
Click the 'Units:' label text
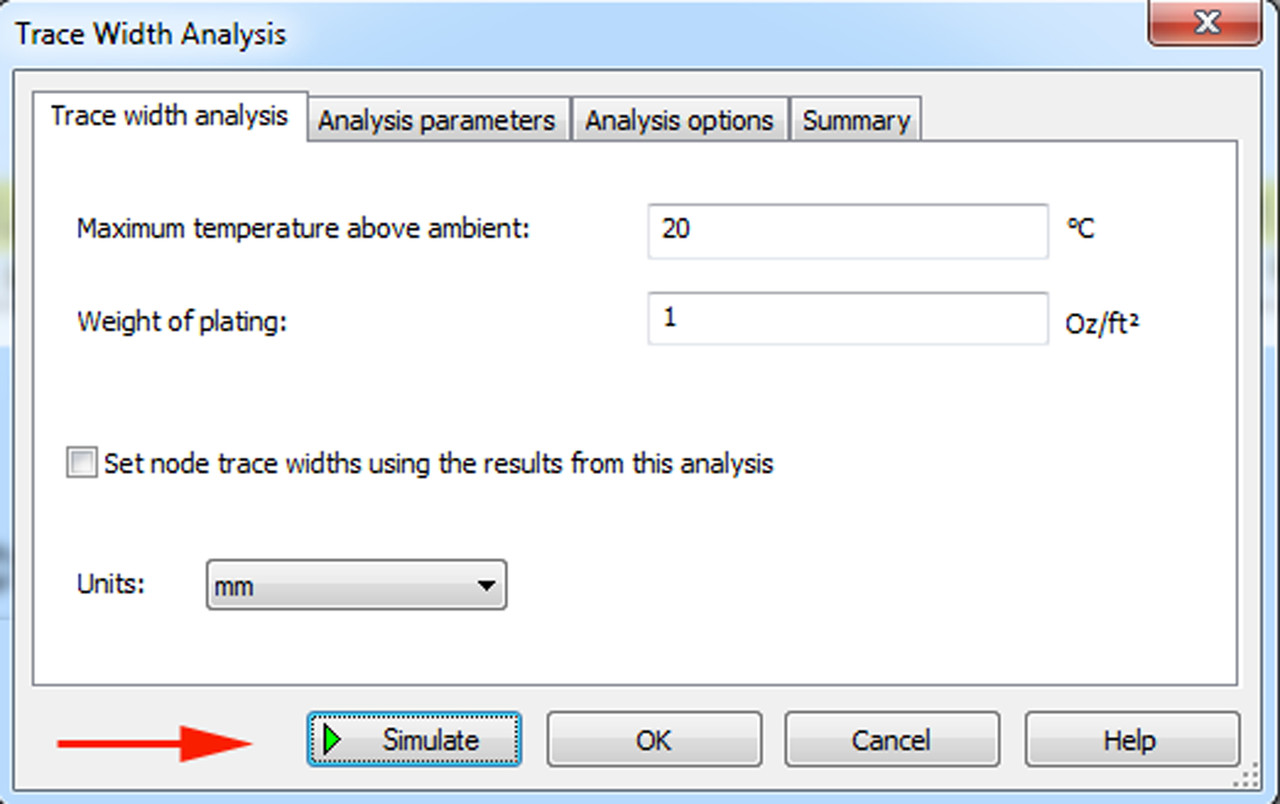click(111, 584)
